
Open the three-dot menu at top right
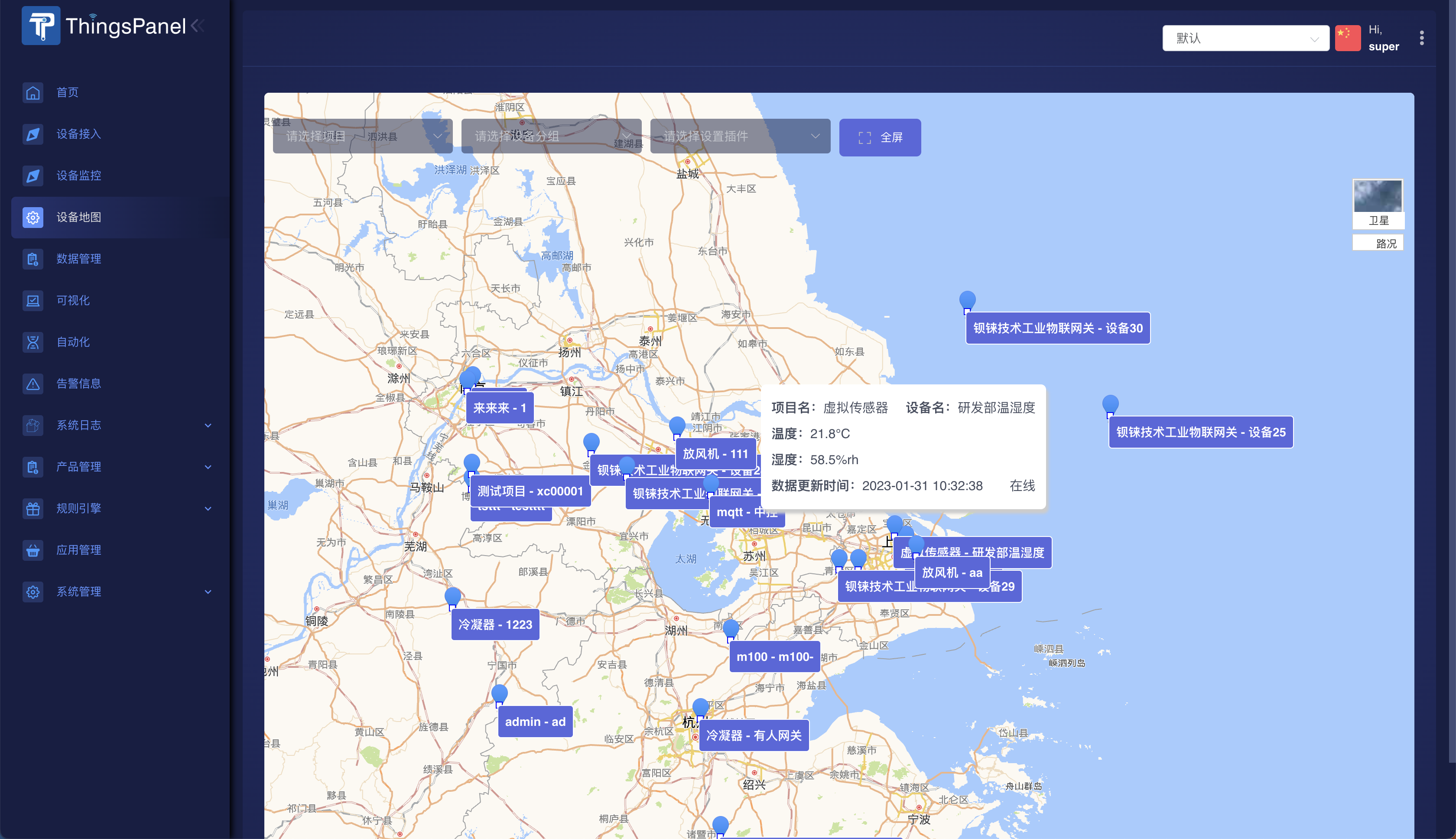1421,38
